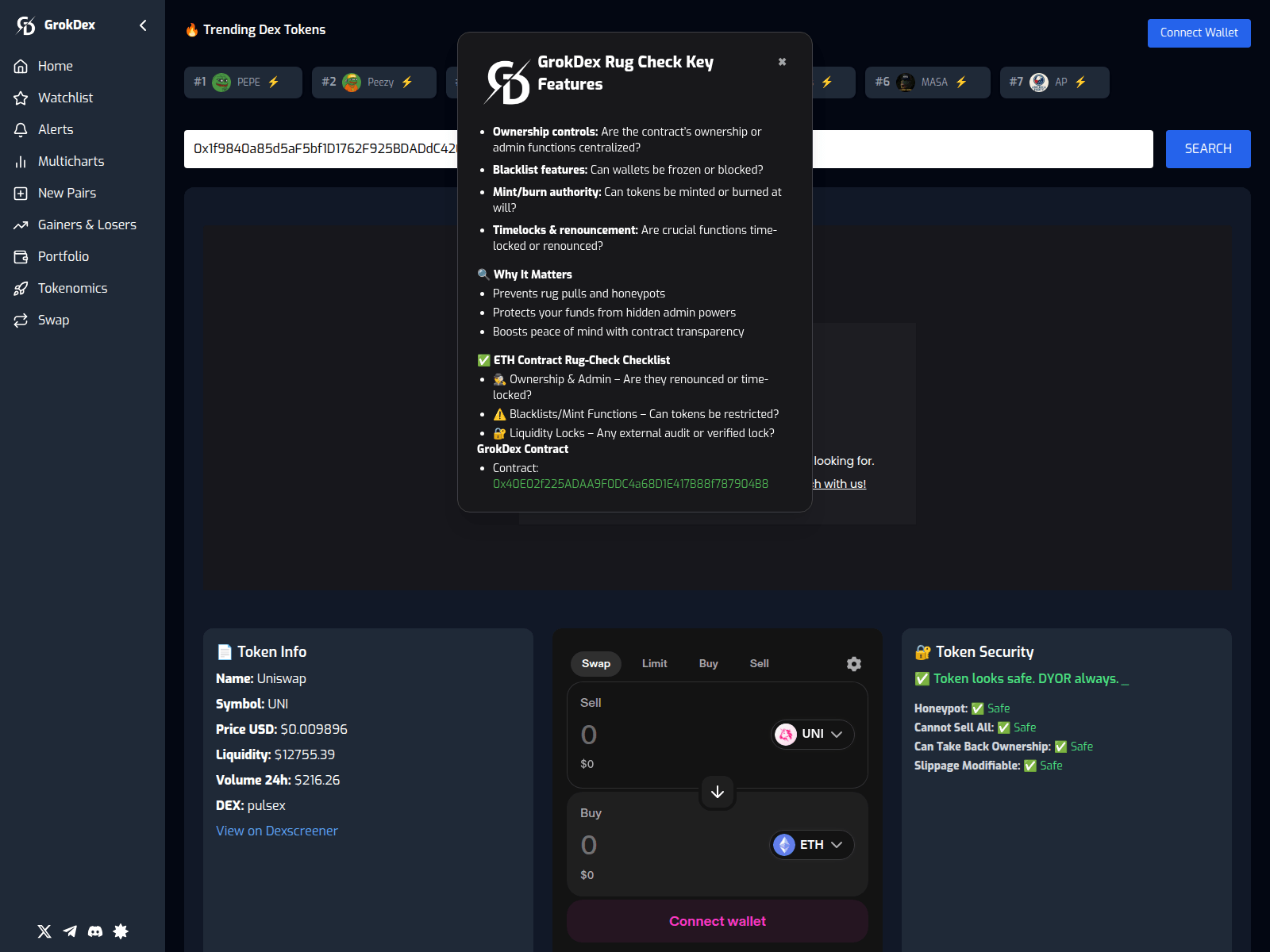Click the Peezy token avatar
The width and height of the screenshot is (1270, 952).
tap(352, 82)
